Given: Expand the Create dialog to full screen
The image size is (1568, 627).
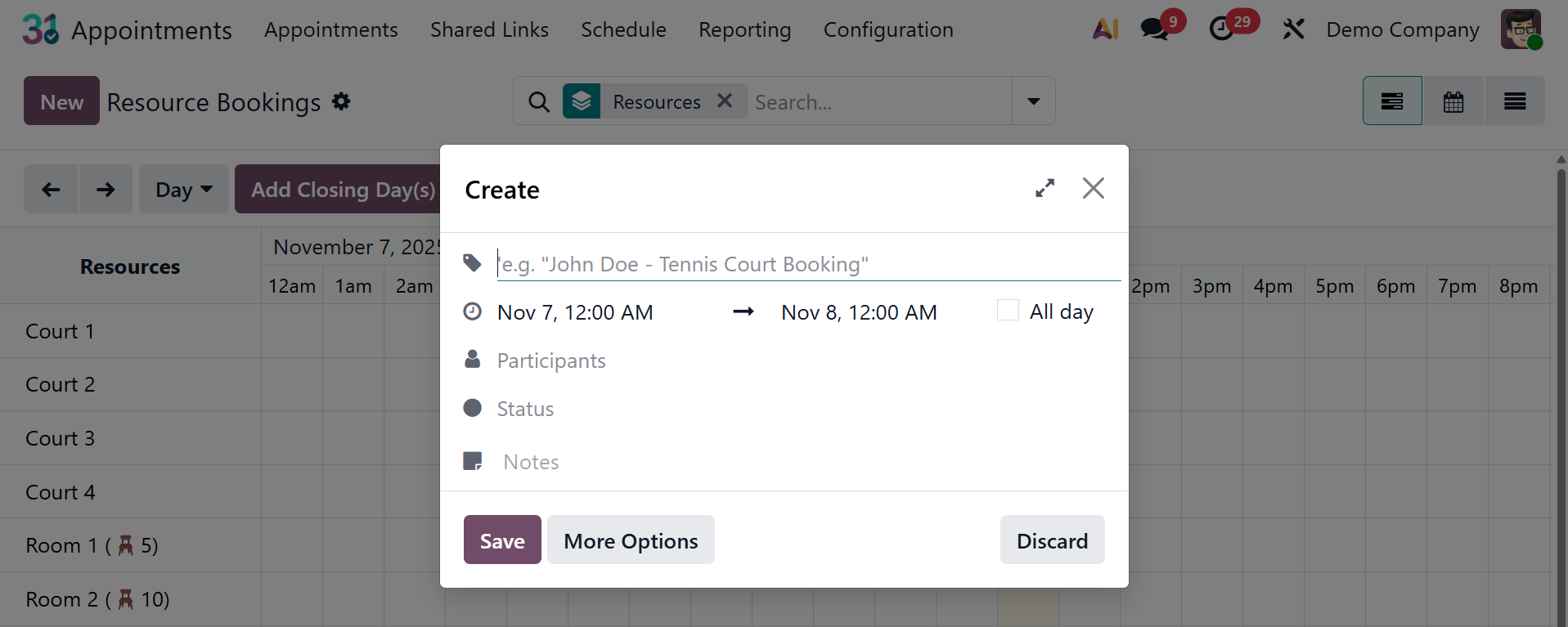Looking at the screenshot, I should [1045, 189].
